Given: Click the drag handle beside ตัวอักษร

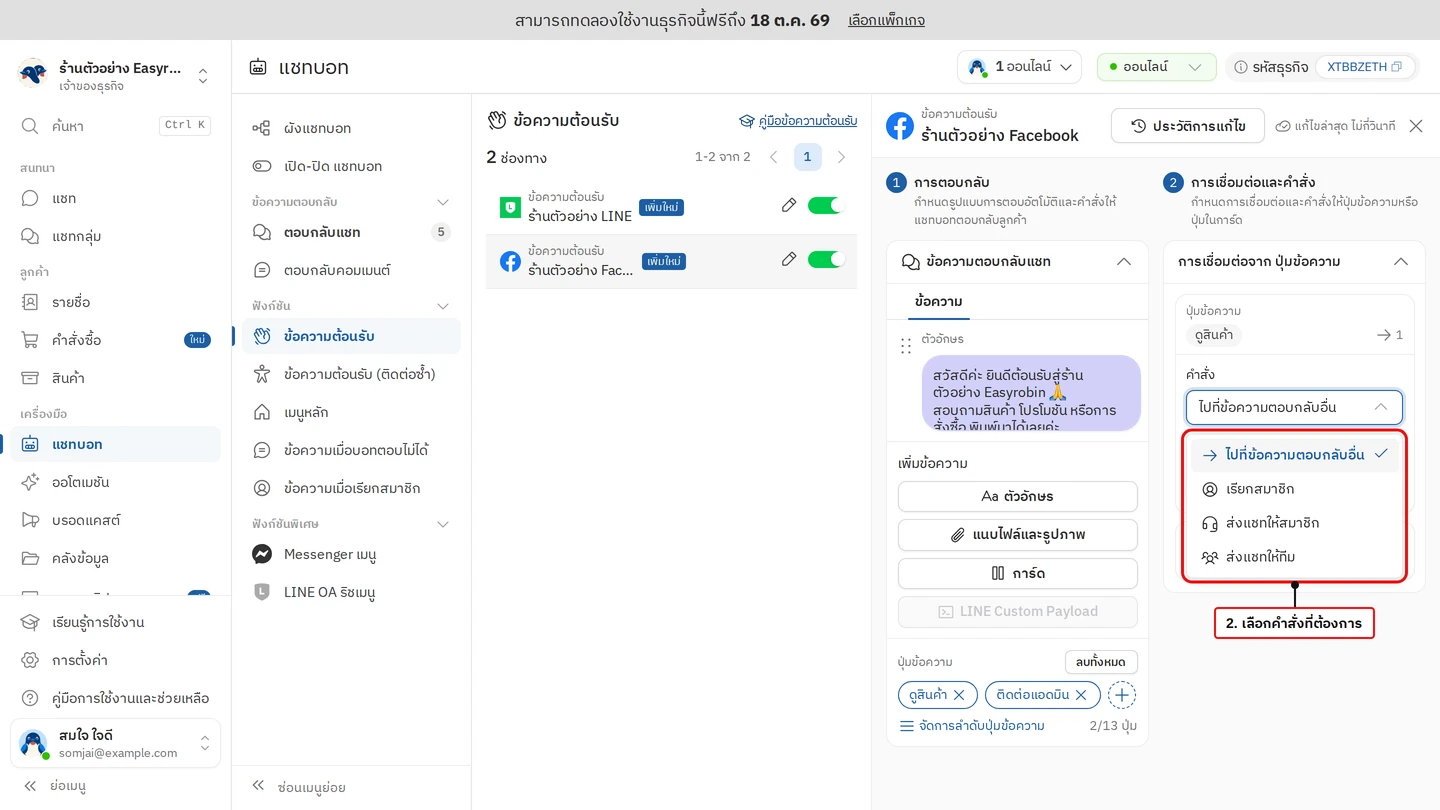Looking at the screenshot, I should pyautogui.click(x=906, y=346).
